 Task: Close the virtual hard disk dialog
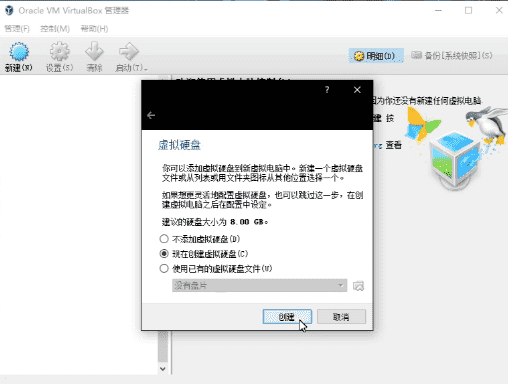click(357, 90)
